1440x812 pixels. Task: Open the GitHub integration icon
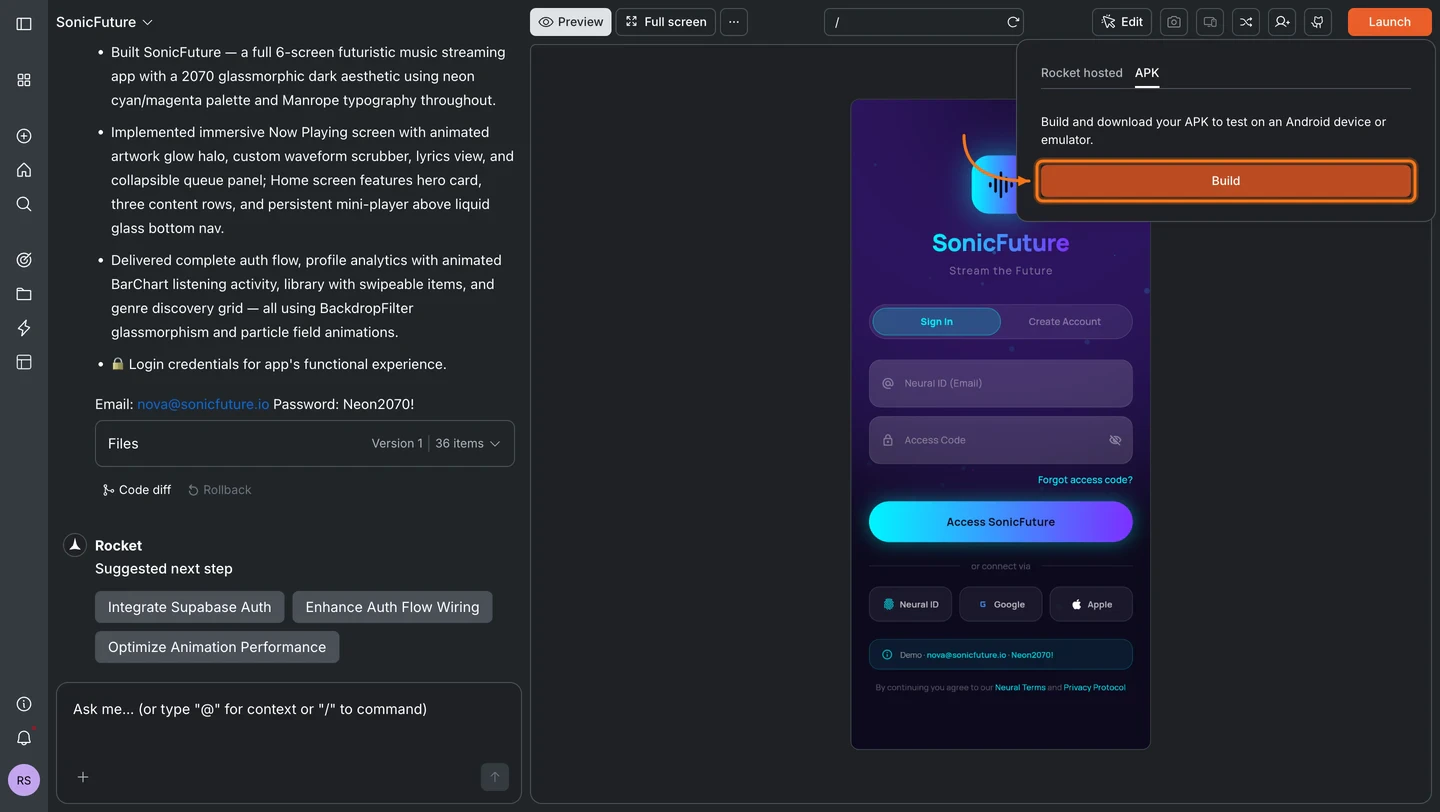(1317, 21)
